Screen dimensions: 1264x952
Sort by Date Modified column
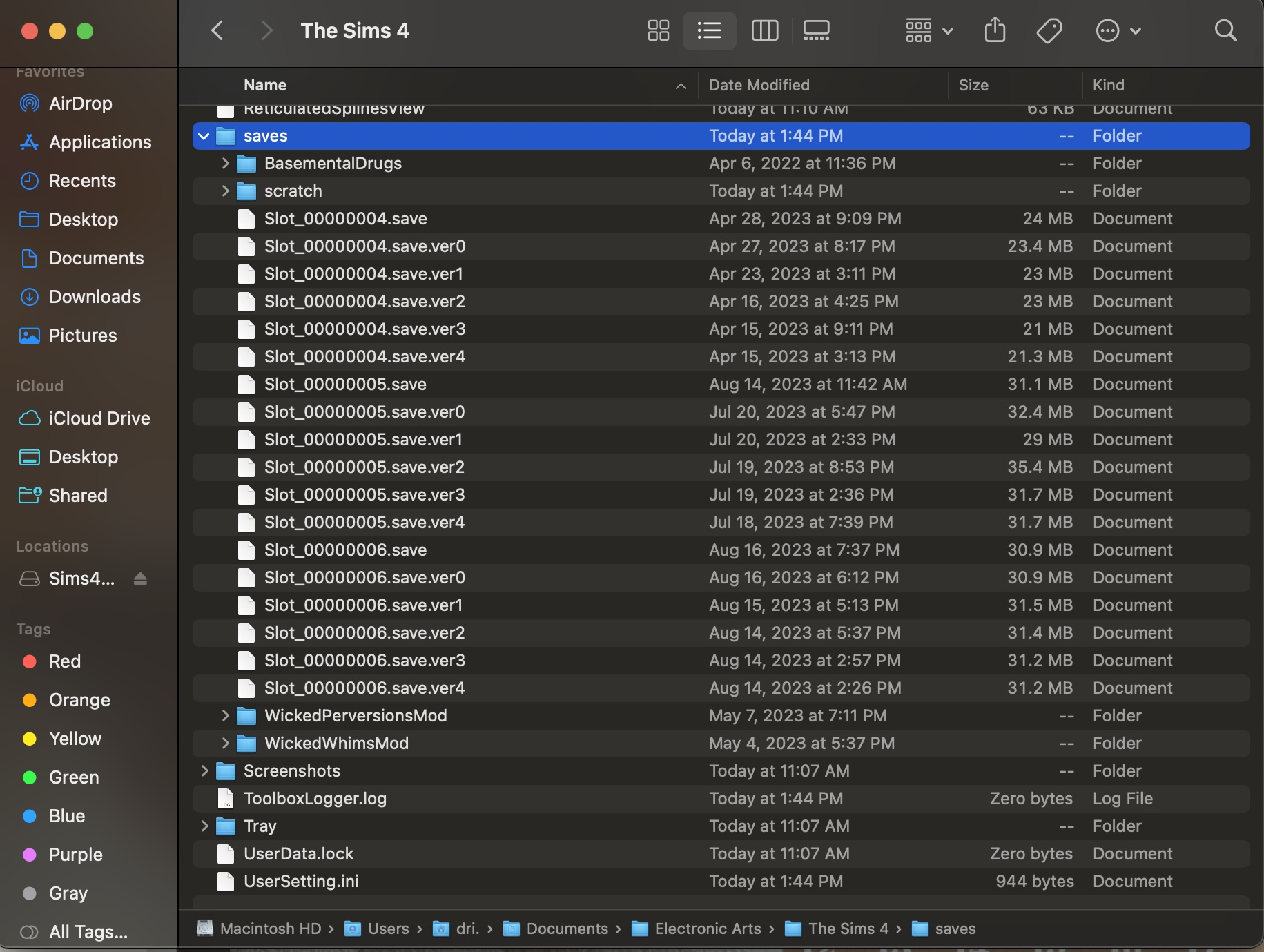click(x=759, y=85)
